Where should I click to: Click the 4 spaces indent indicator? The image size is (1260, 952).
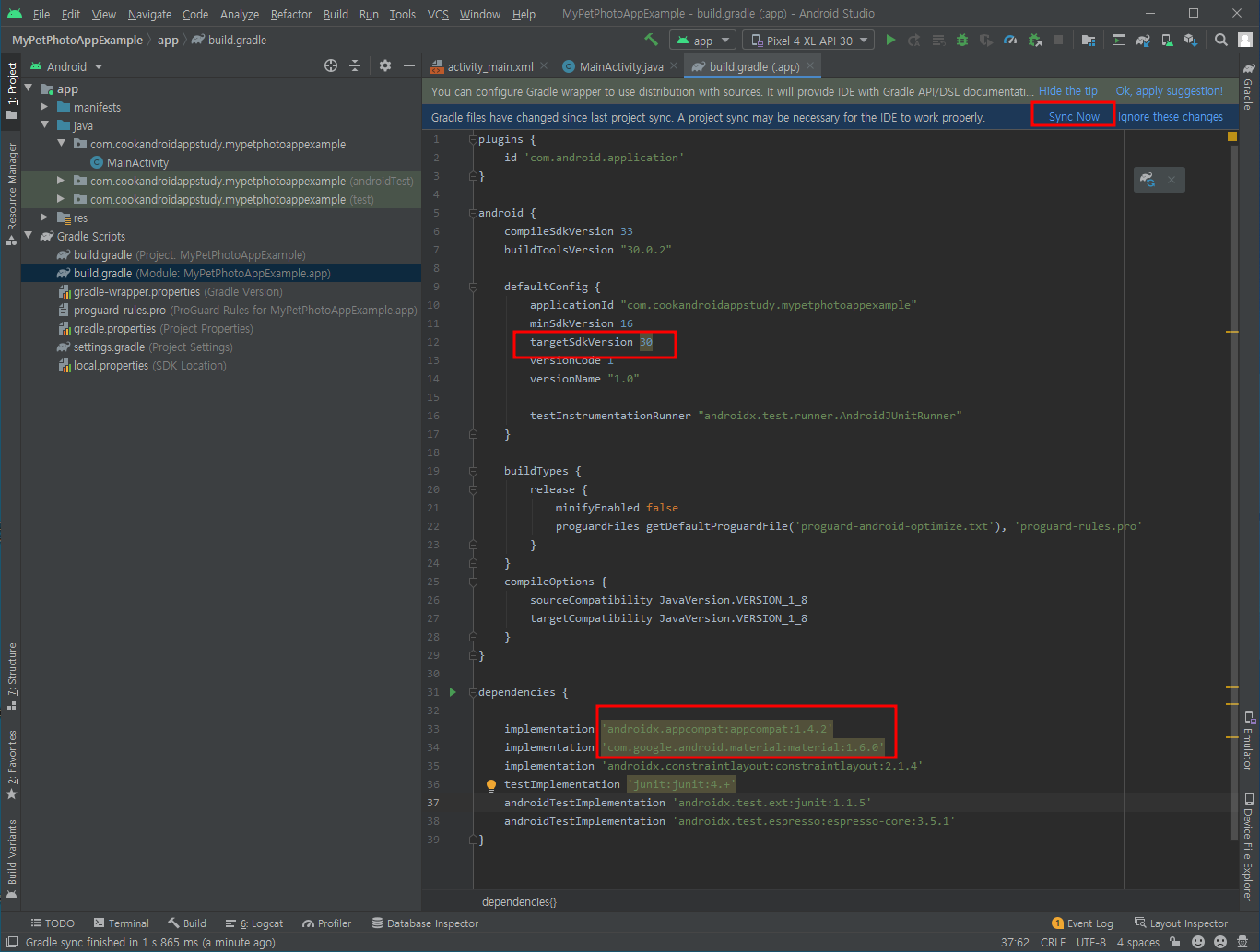(x=1137, y=942)
